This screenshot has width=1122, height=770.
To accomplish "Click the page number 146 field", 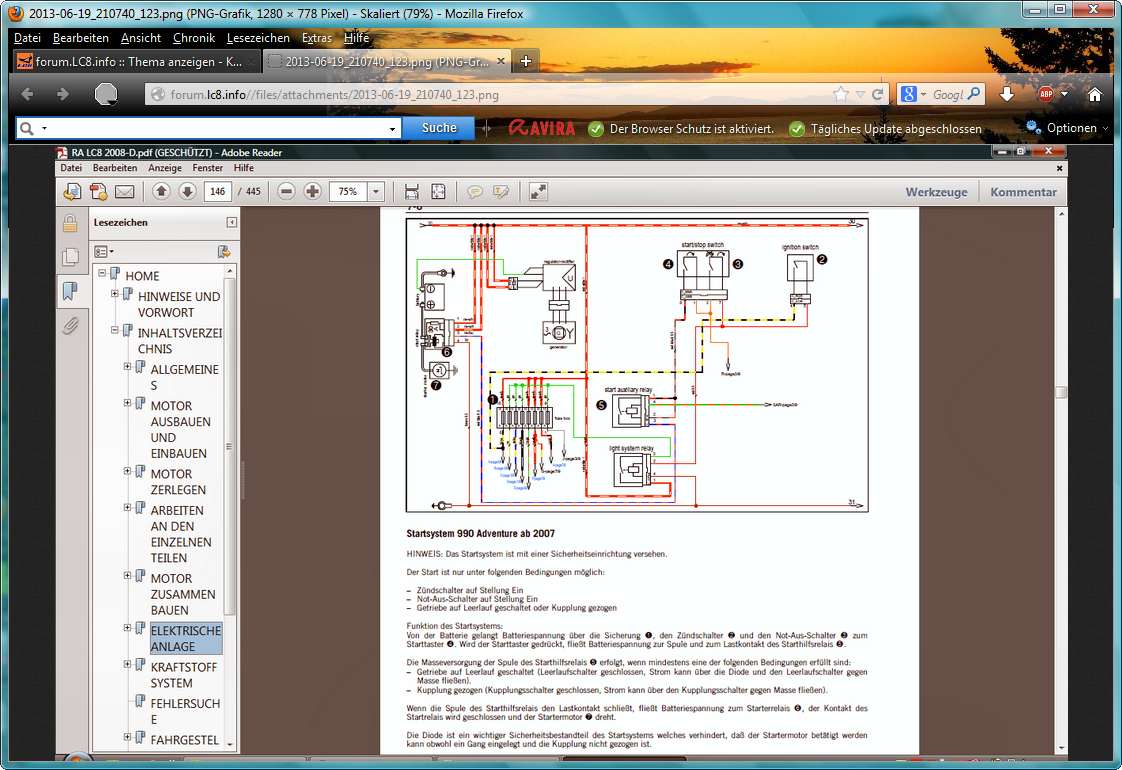I will [x=217, y=192].
